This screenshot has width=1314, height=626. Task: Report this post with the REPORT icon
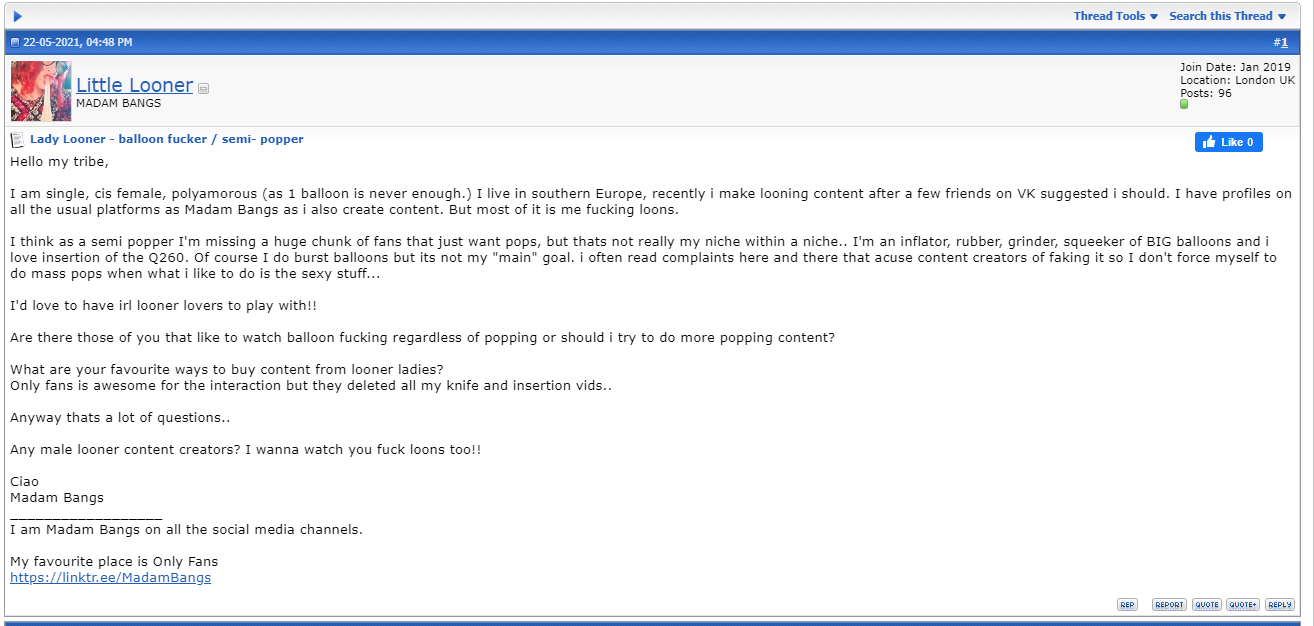point(1169,604)
